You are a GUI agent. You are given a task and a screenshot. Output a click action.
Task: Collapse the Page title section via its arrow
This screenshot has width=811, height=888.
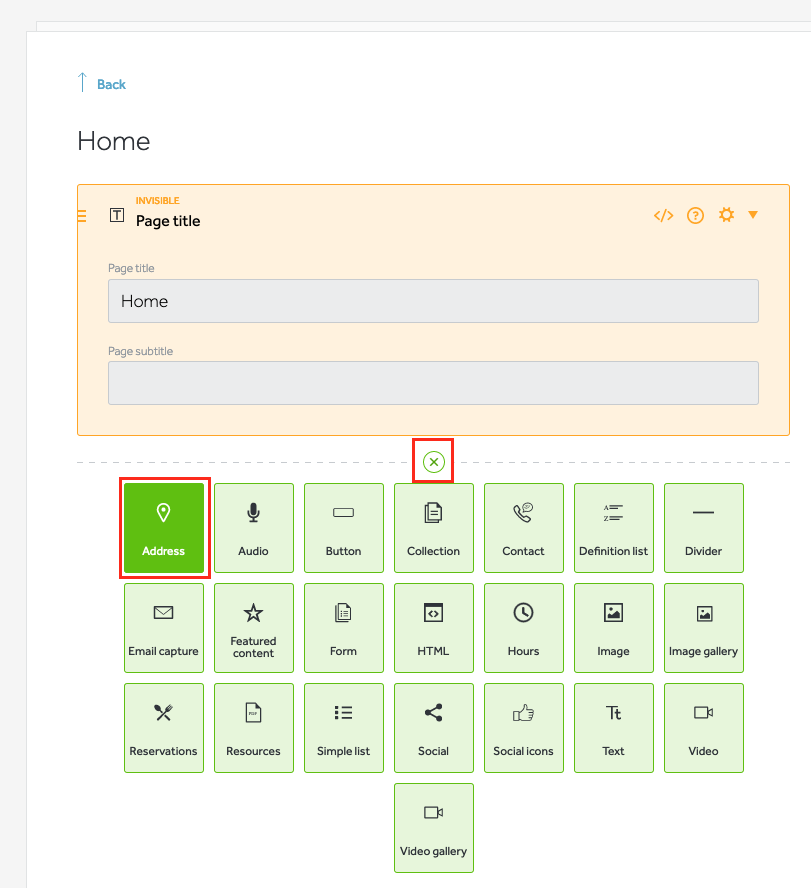pos(753,214)
